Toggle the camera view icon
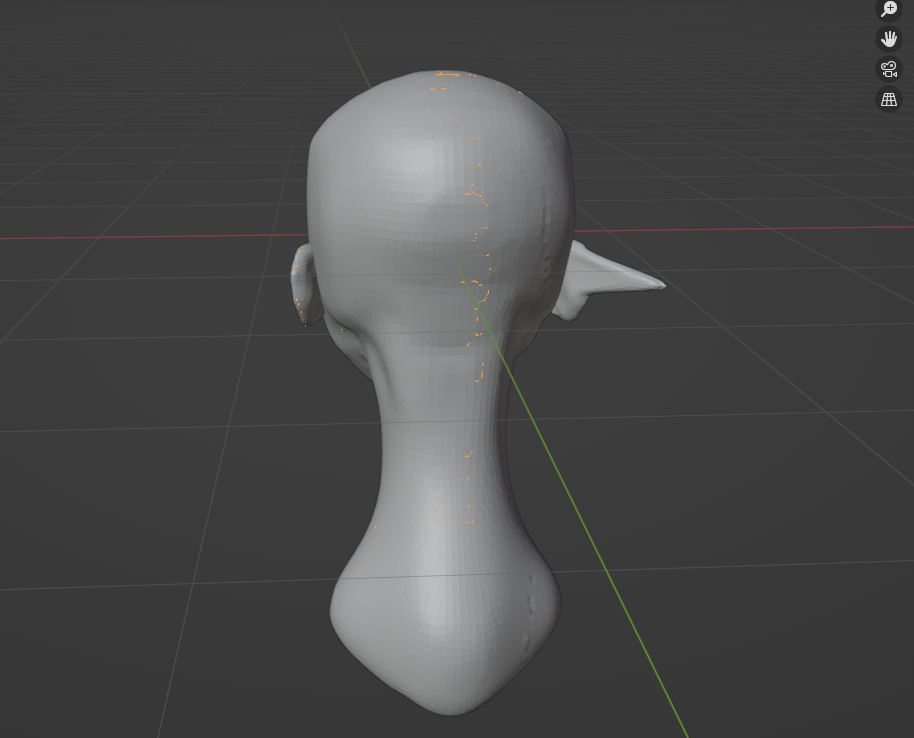Viewport: 914px width, 738px height. click(889, 69)
